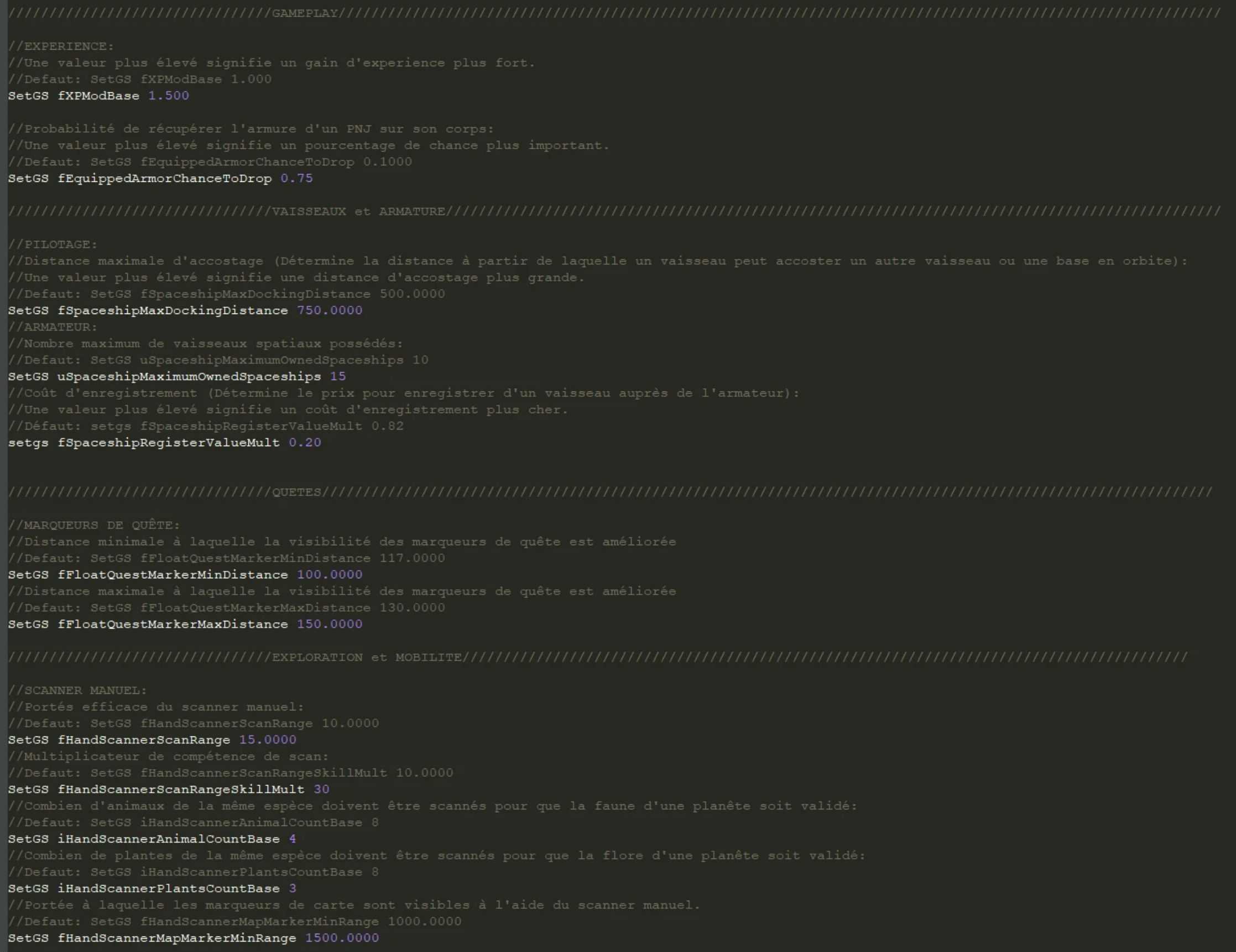Click the fEquippedArmorChanceToDrop value 0.75
The height and width of the screenshot is (952, 1236).
[x=296, y=178]
